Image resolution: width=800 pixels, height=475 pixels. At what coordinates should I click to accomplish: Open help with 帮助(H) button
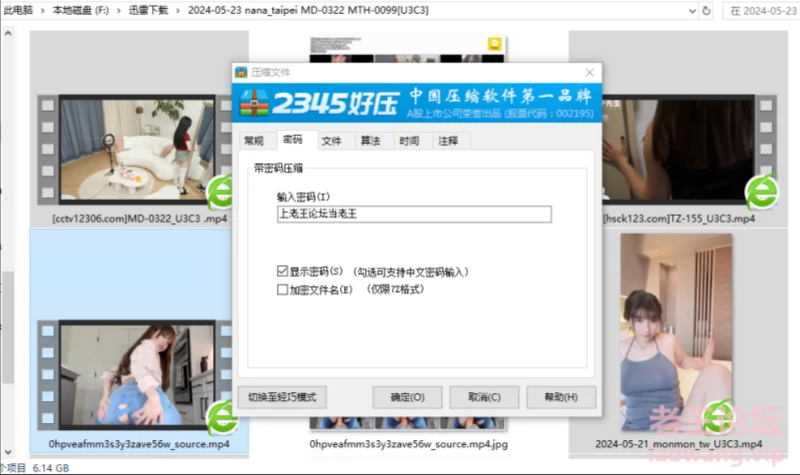coord(561,397)
